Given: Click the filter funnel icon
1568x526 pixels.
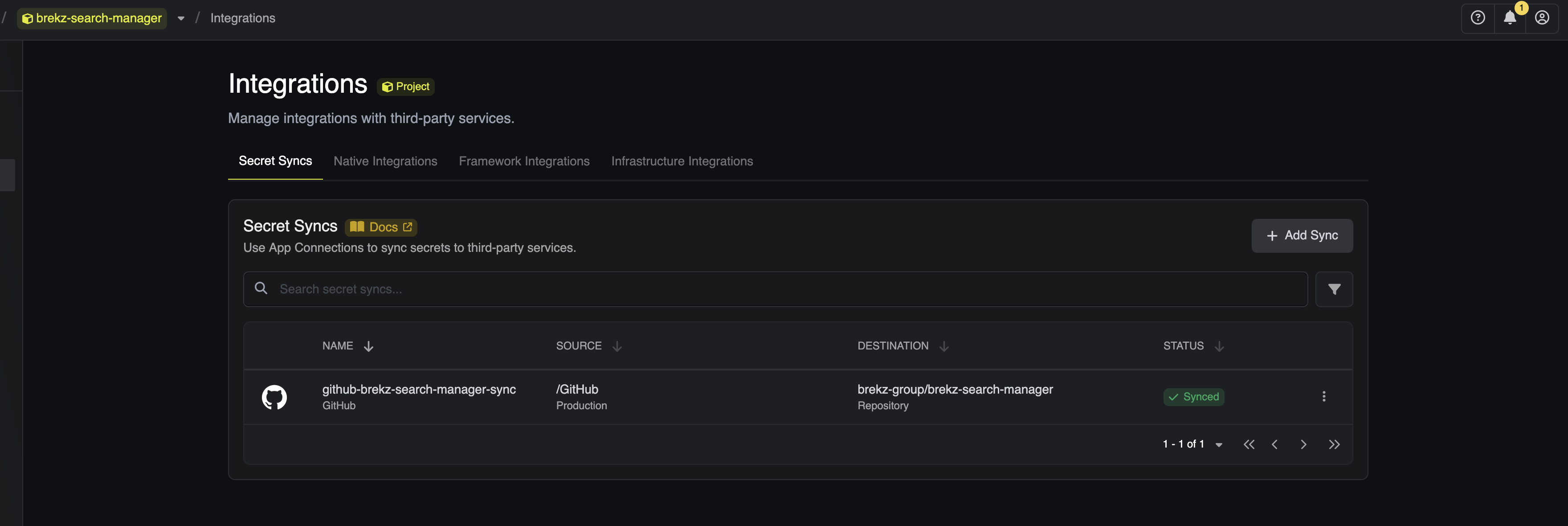Looking at the screenshot, I should click(x=1334, y=289).
